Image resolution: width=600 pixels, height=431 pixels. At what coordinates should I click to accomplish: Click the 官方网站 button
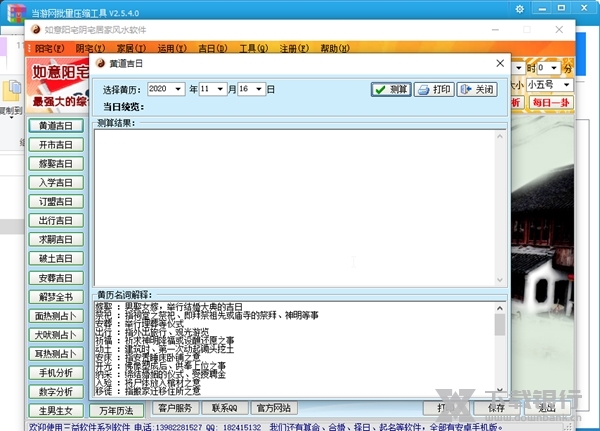pyautogui.click(x=273, y=409)
